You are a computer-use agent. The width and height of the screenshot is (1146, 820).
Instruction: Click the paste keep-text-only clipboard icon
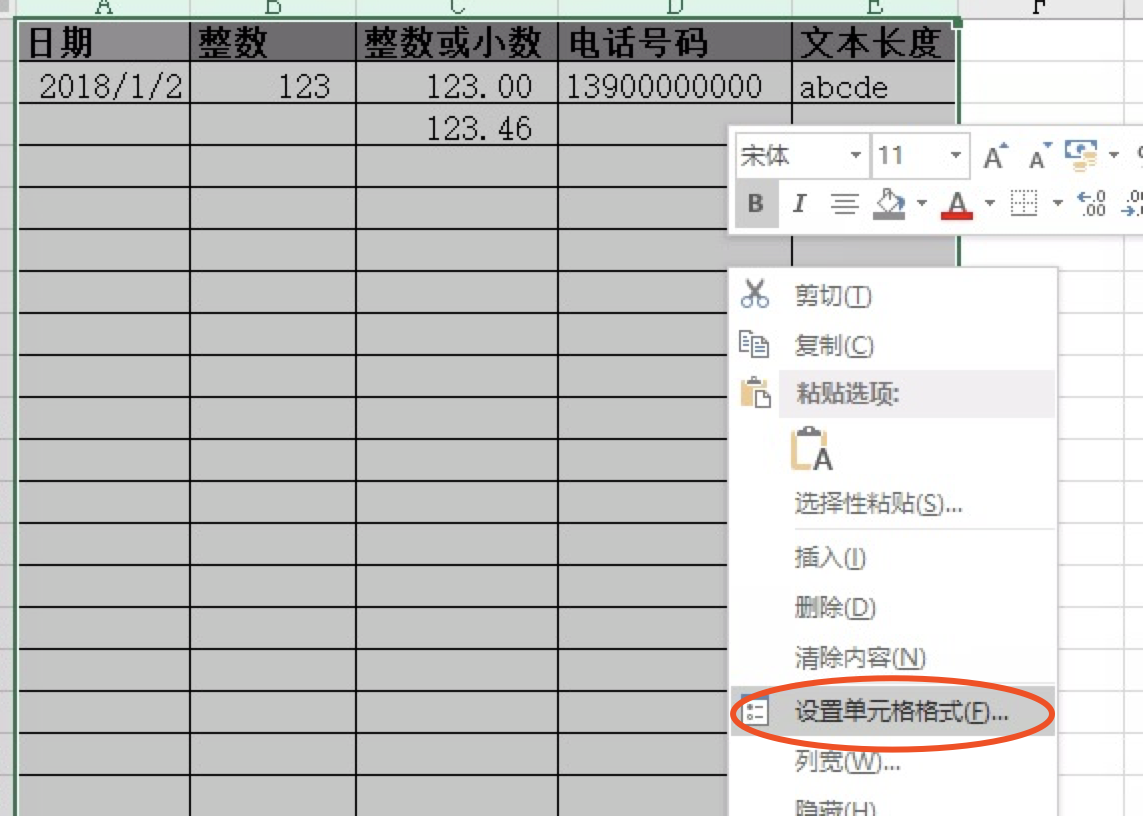click(x=811, y=449)
